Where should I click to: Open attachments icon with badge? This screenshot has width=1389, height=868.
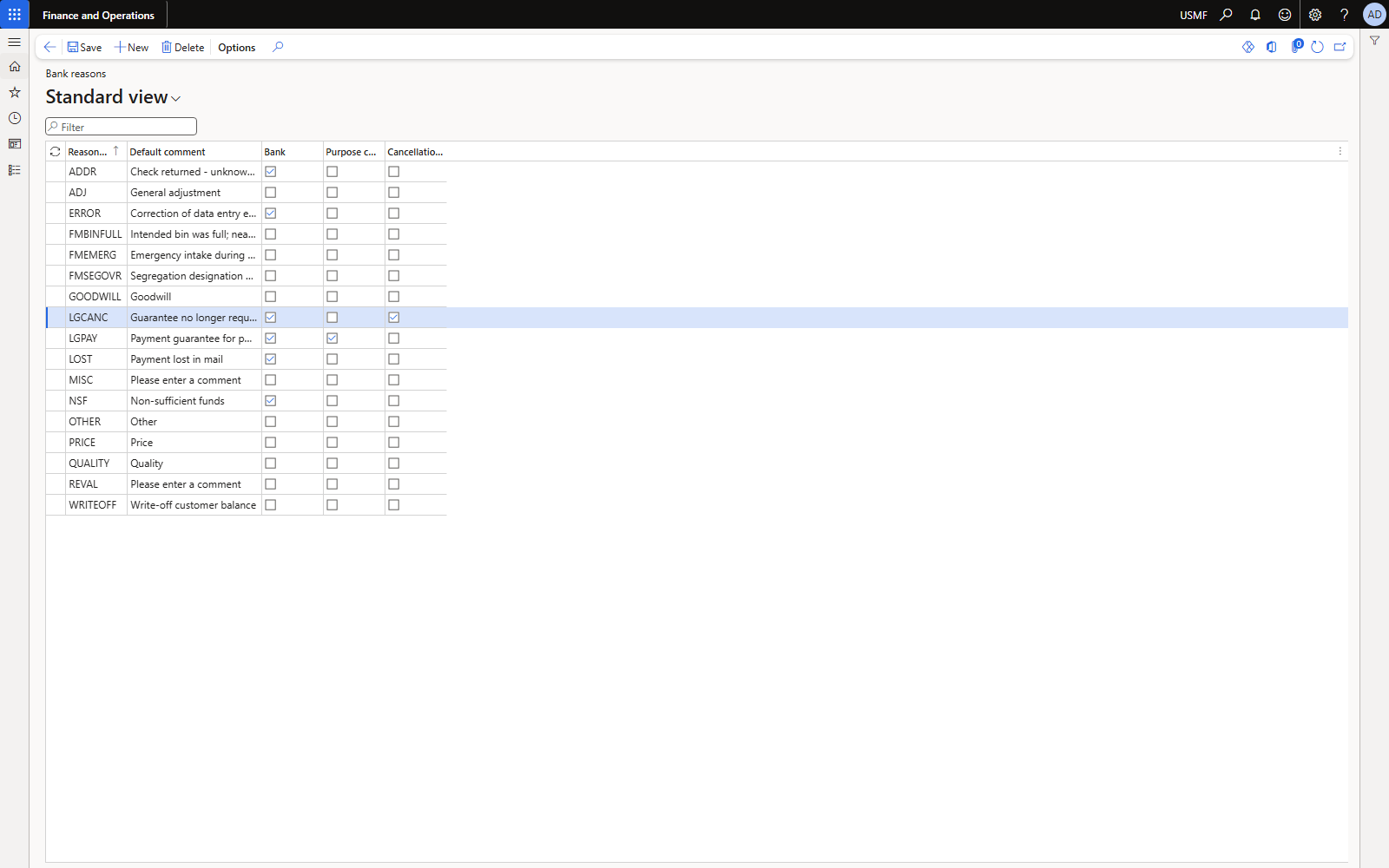[x=1296, y=46]
